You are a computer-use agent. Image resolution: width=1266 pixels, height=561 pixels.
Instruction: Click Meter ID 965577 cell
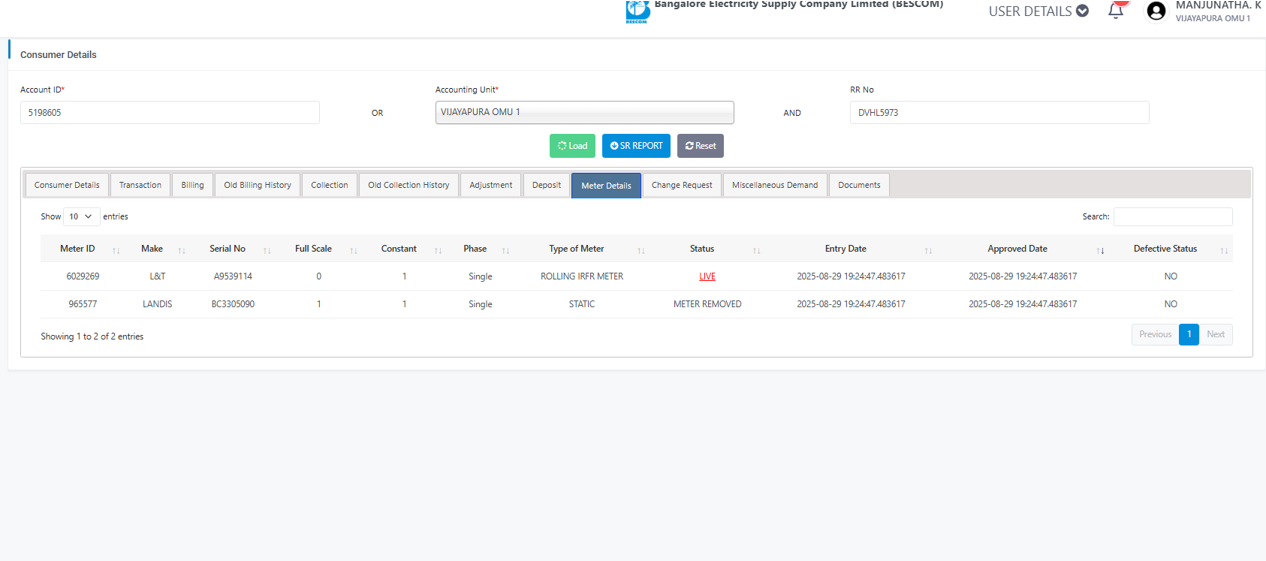click(x=83, y=304)
